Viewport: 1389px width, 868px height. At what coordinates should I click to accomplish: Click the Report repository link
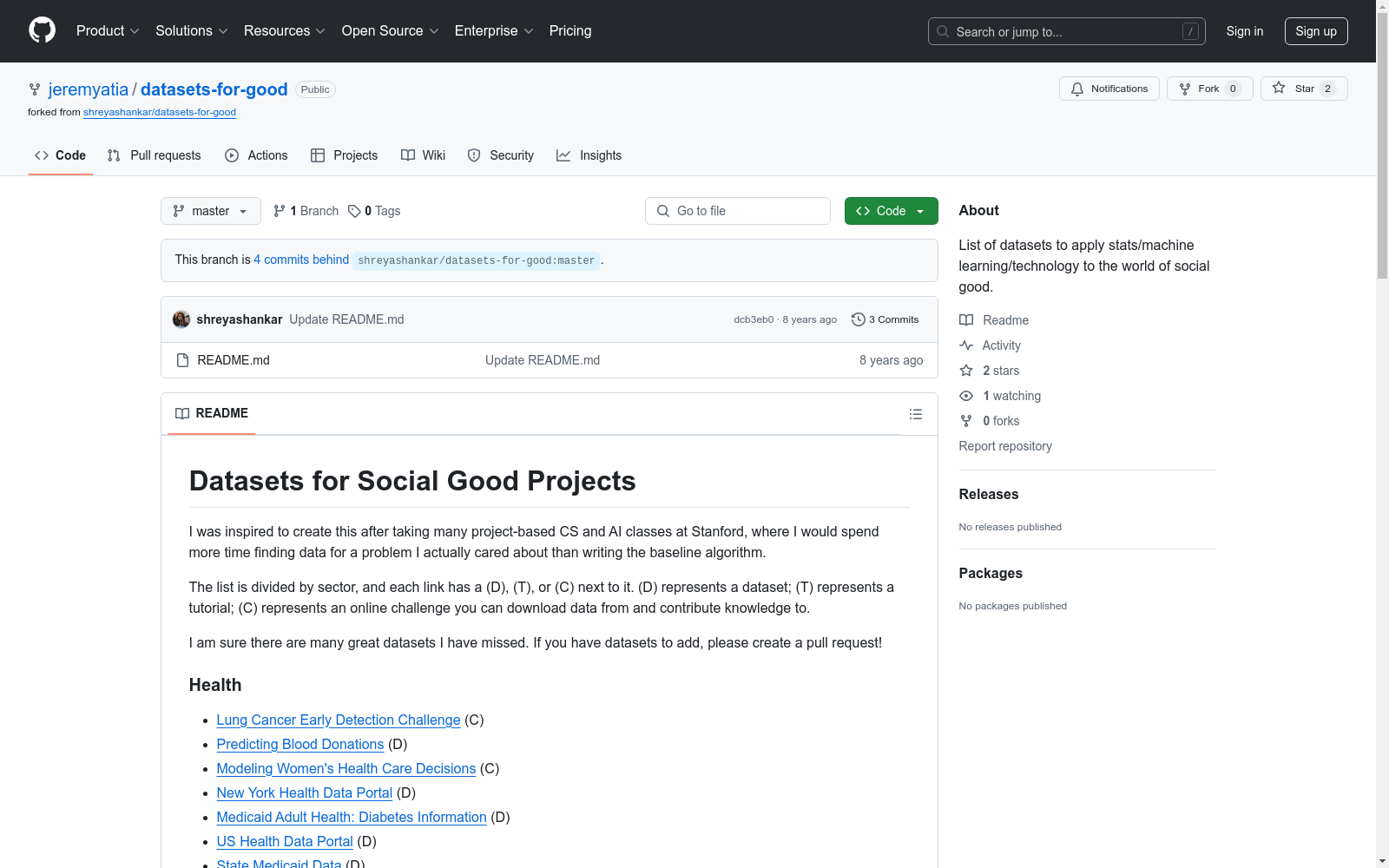click(x=1005, y=446)
